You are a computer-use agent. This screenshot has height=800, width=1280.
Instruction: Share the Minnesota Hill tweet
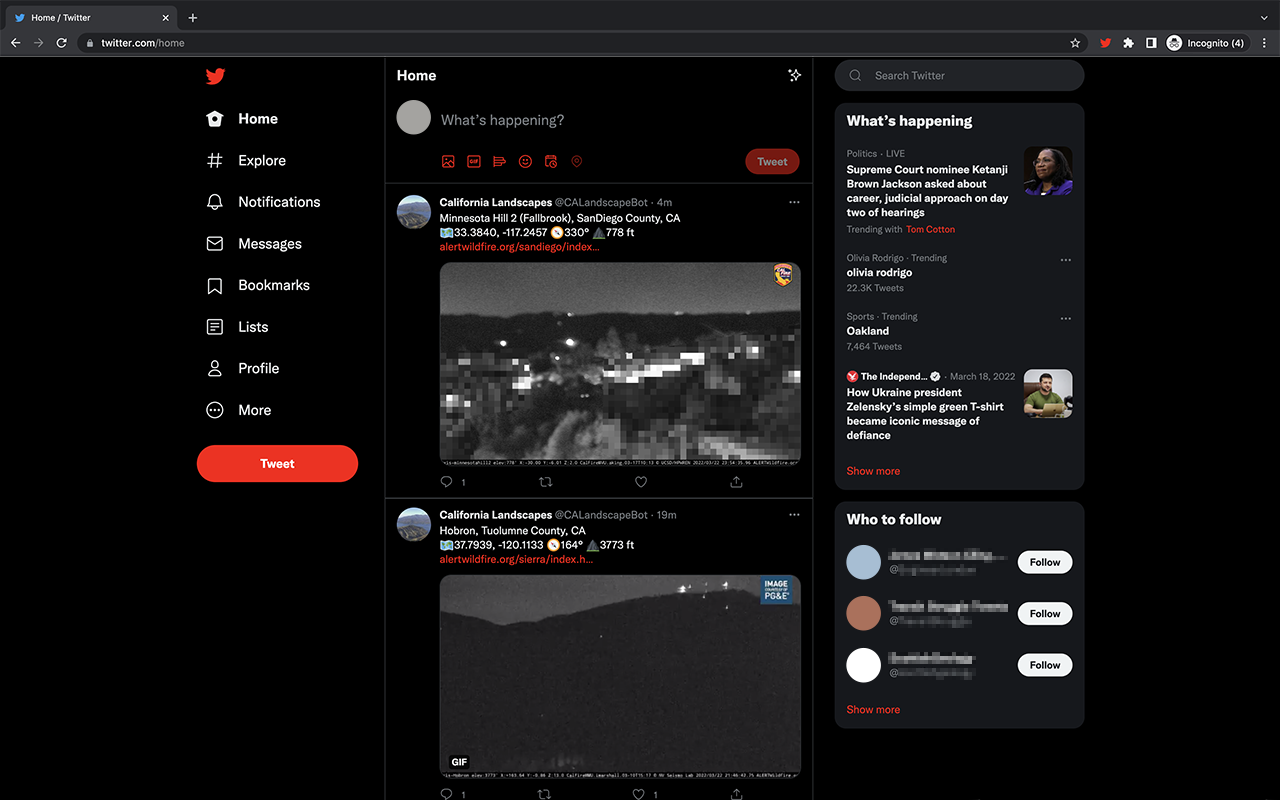[736, 482]
